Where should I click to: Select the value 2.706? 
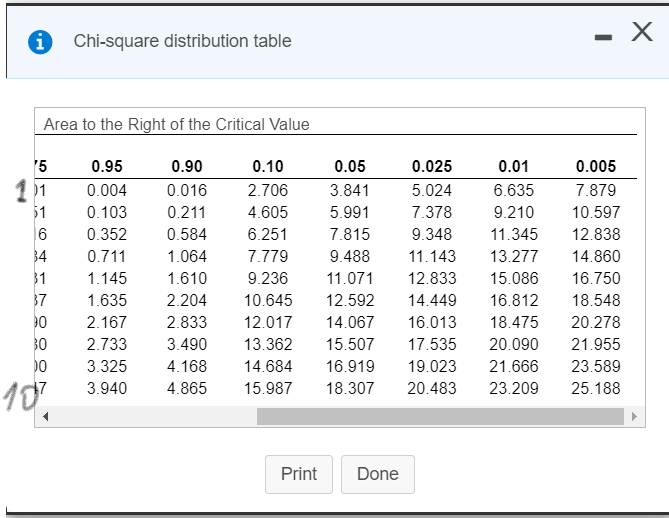click(268, 190)
